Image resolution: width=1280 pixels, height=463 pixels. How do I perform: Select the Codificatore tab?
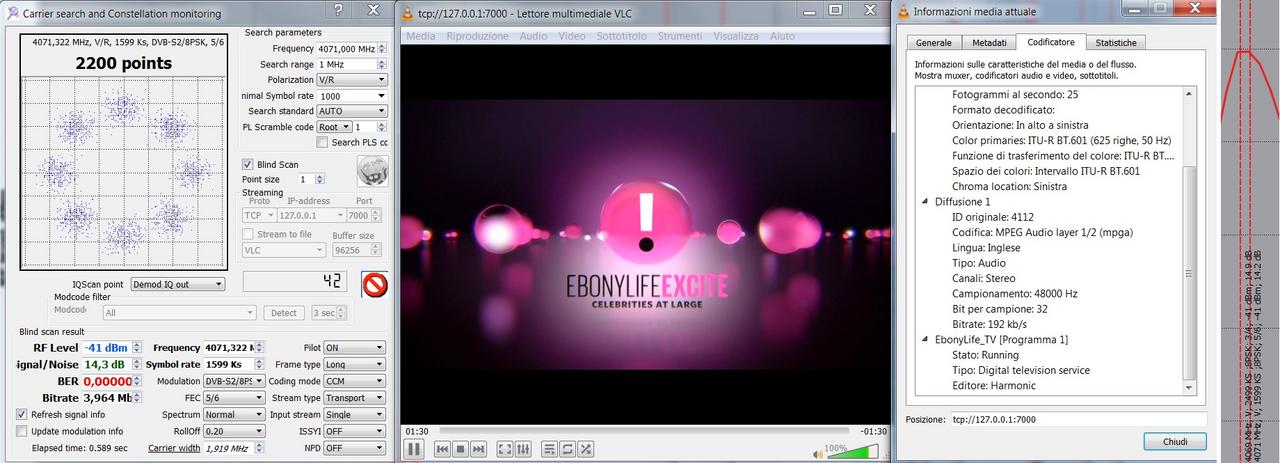1051,42
